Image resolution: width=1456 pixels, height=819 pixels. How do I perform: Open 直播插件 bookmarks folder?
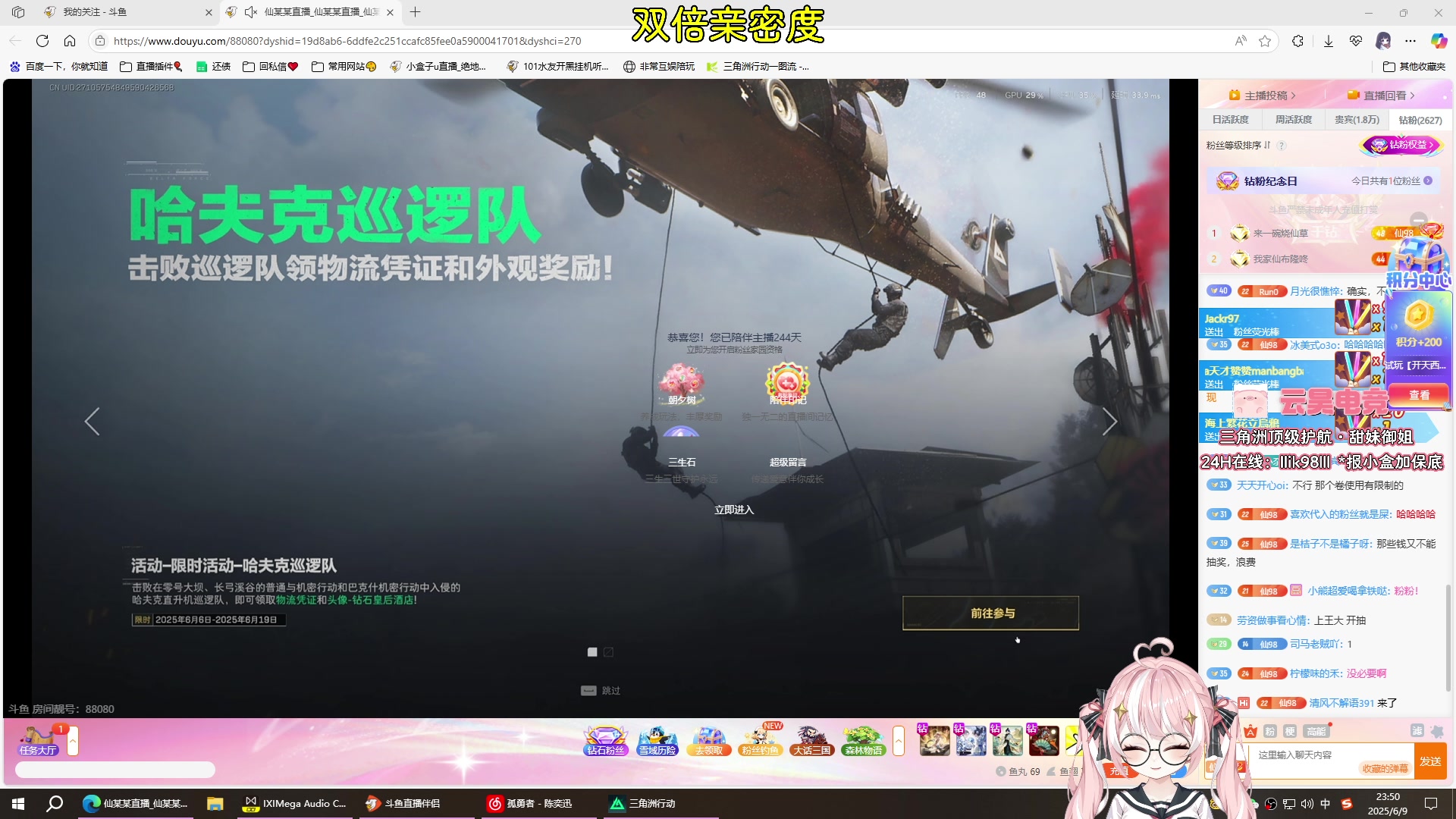152,67
